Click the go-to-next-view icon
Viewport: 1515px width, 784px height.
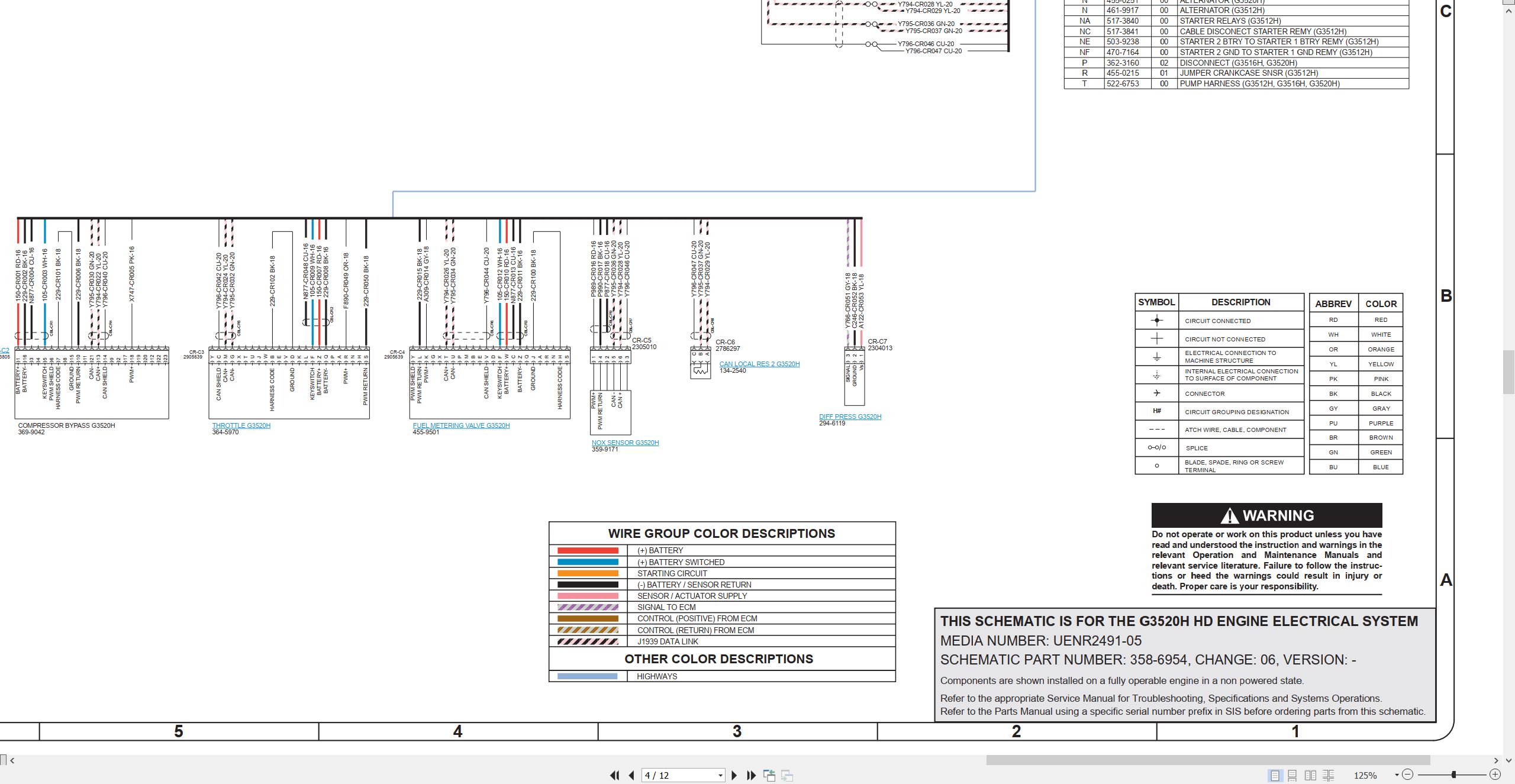787,775
